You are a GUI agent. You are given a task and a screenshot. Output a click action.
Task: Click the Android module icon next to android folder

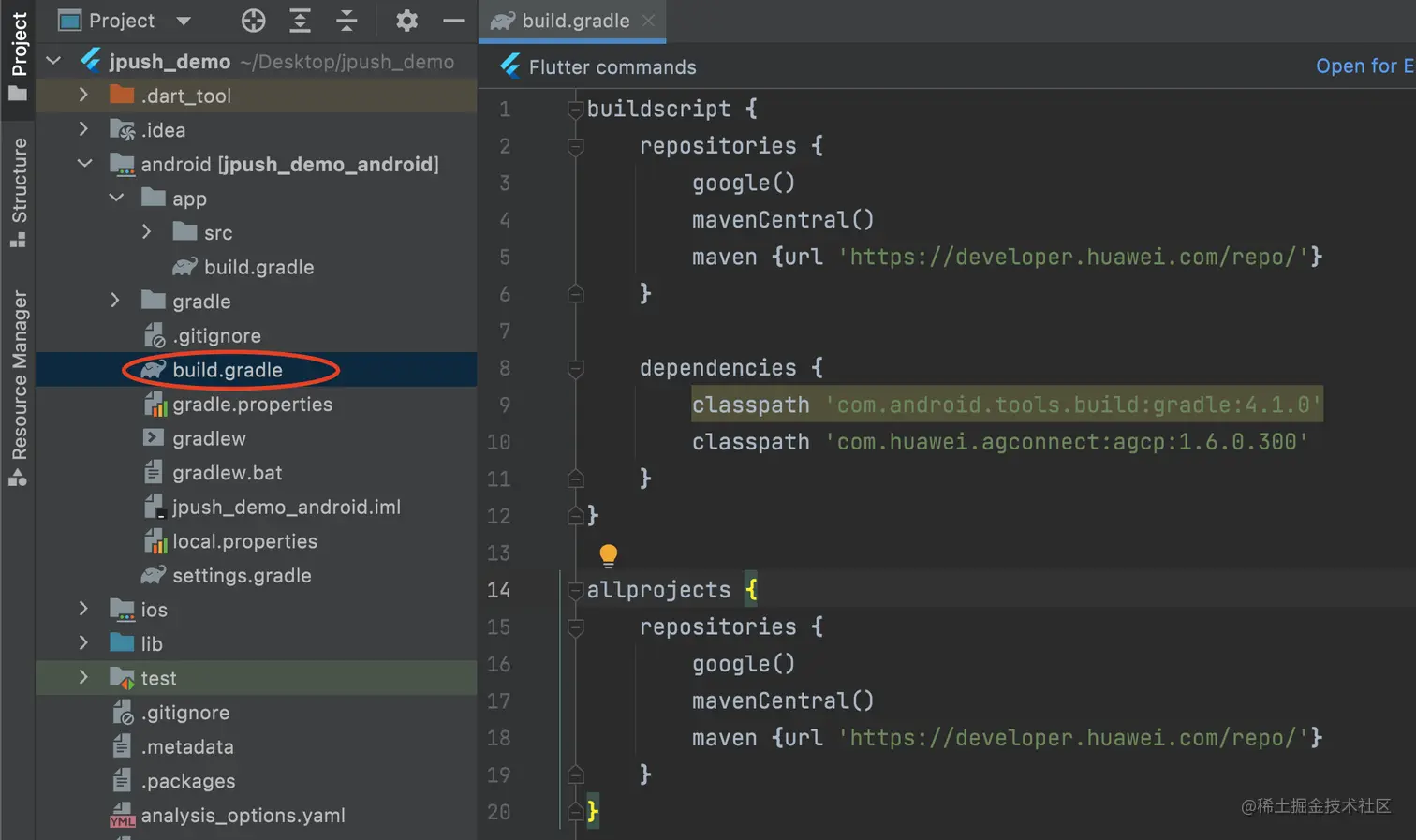(123, 164)
